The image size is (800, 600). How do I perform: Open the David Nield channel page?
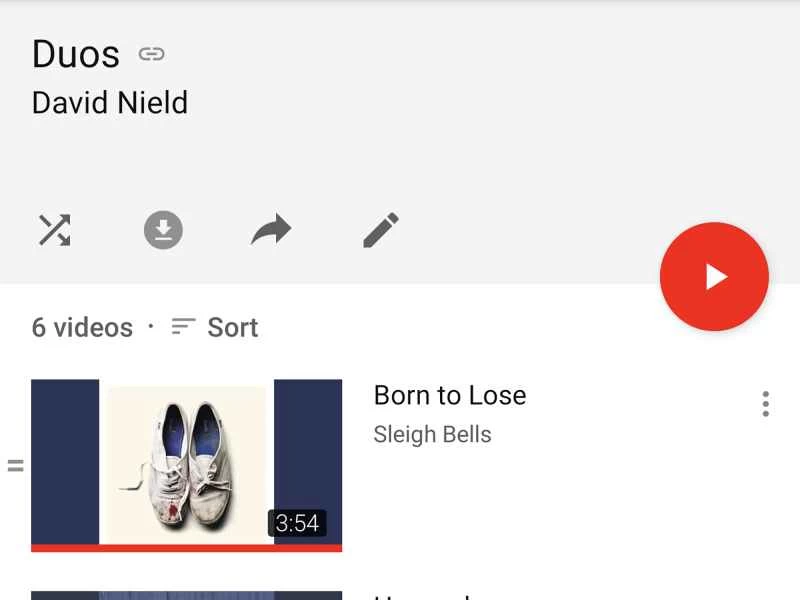click(110, 102)
